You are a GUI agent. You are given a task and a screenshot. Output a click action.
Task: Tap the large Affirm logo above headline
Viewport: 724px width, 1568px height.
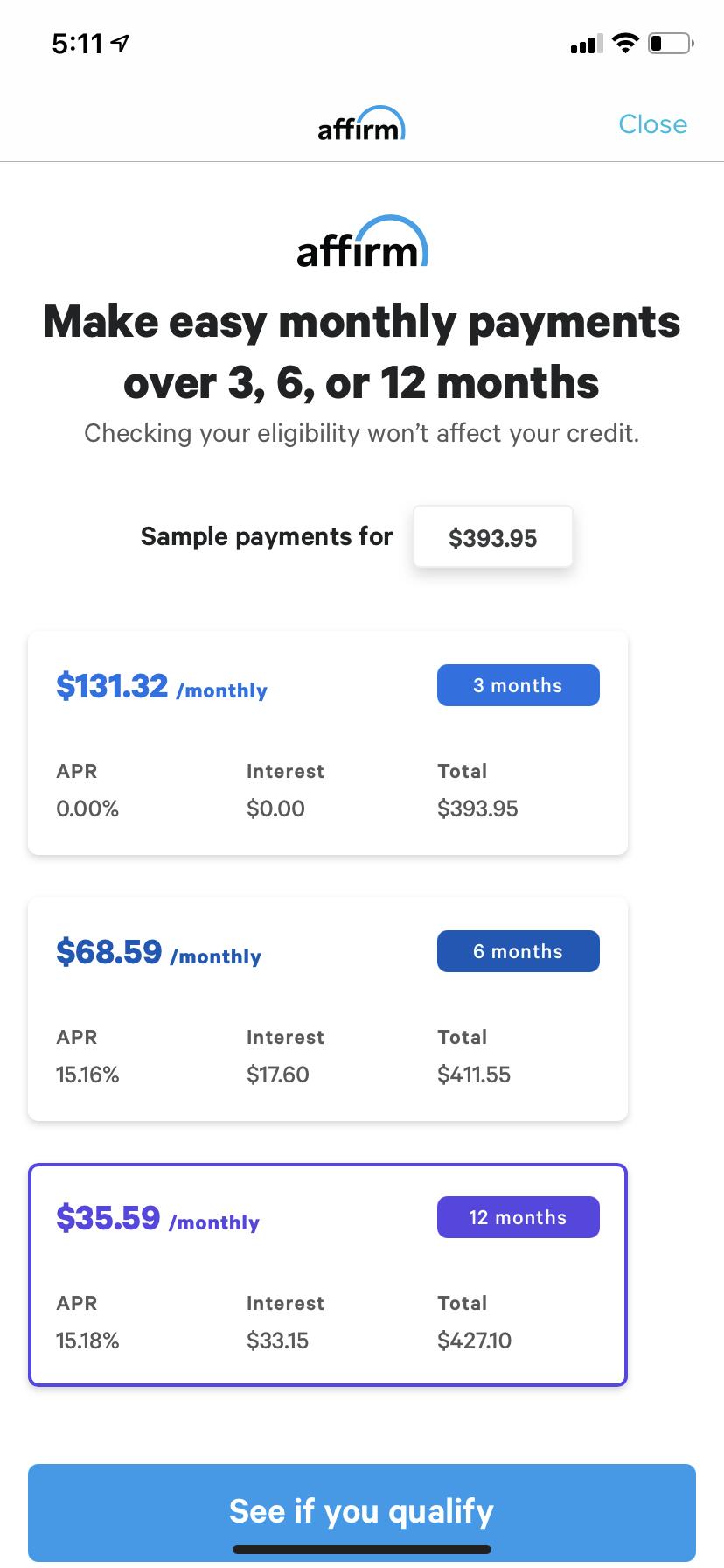pyautogui.click(x=362, y=242)
